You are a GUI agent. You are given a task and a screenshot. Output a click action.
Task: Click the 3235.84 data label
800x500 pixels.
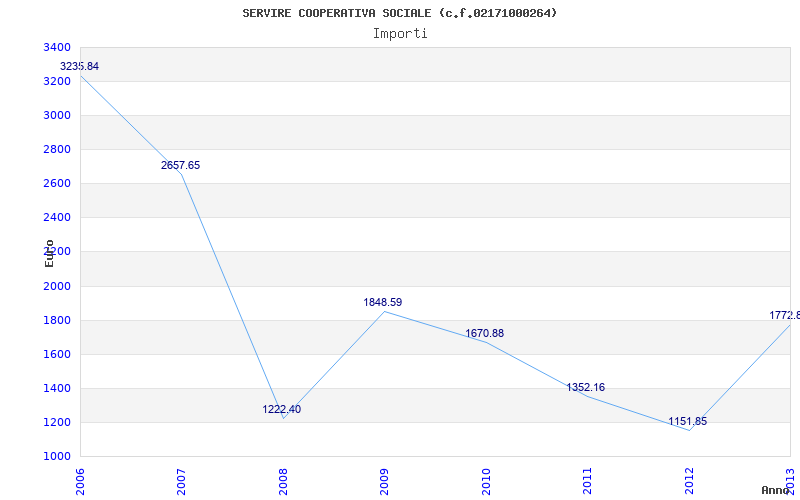click(80, 66)
